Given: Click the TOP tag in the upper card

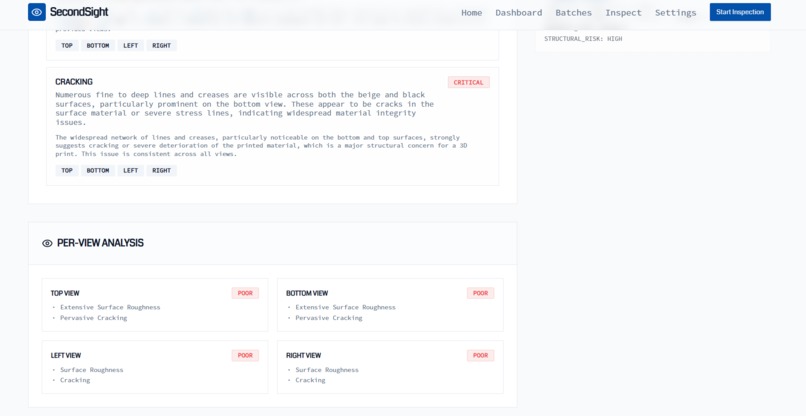Looking at the screenshot, I should coord(67,45).
